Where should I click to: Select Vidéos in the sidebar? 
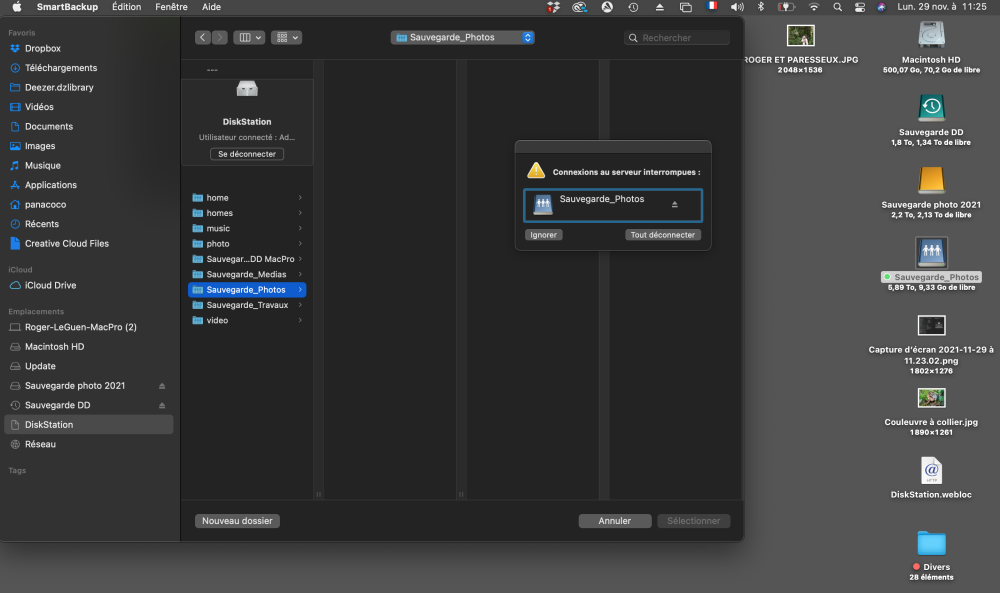pyautogui.click(x=89, y=107)
